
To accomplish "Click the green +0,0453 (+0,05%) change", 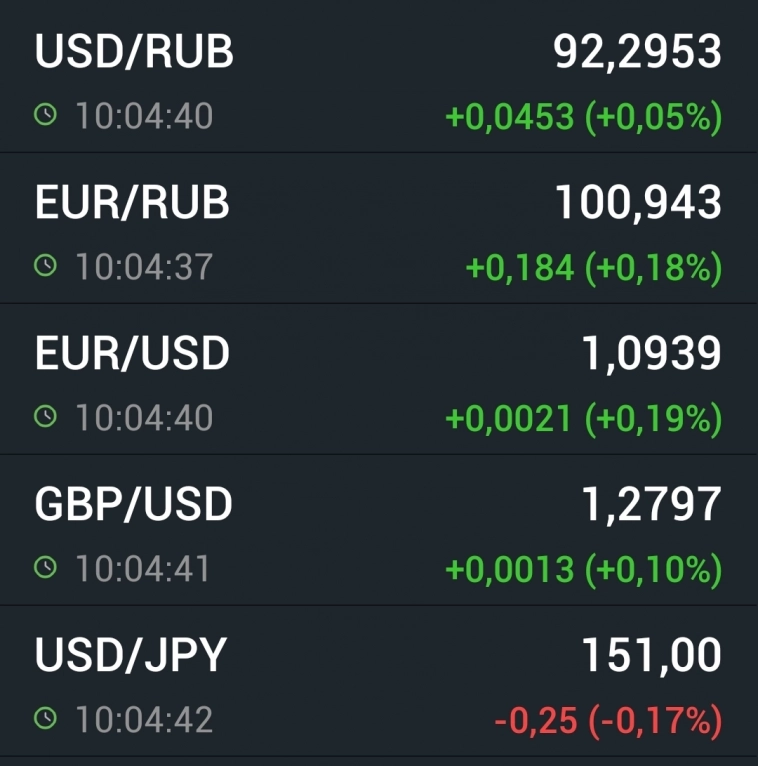I will [583, 117].
